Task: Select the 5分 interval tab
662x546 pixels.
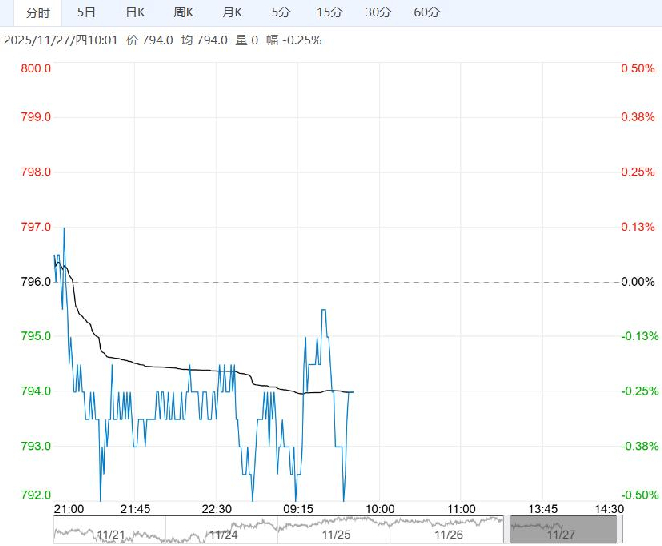Action: pos(281,13)
